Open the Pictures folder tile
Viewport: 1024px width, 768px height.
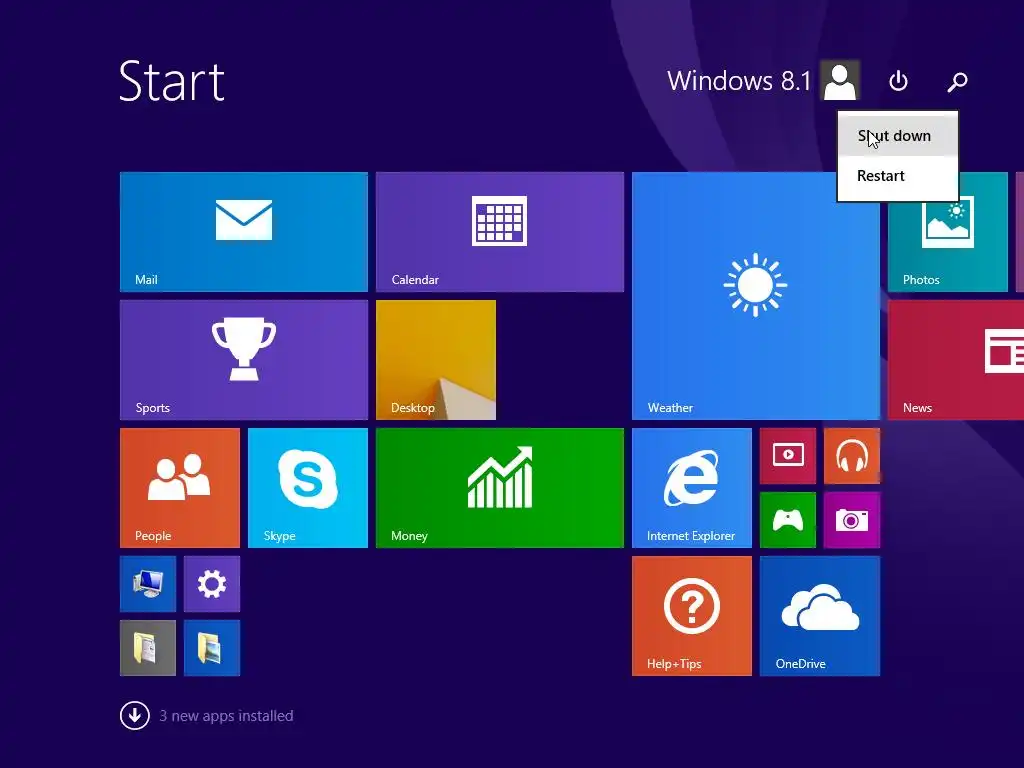click(x=212, y=648)
